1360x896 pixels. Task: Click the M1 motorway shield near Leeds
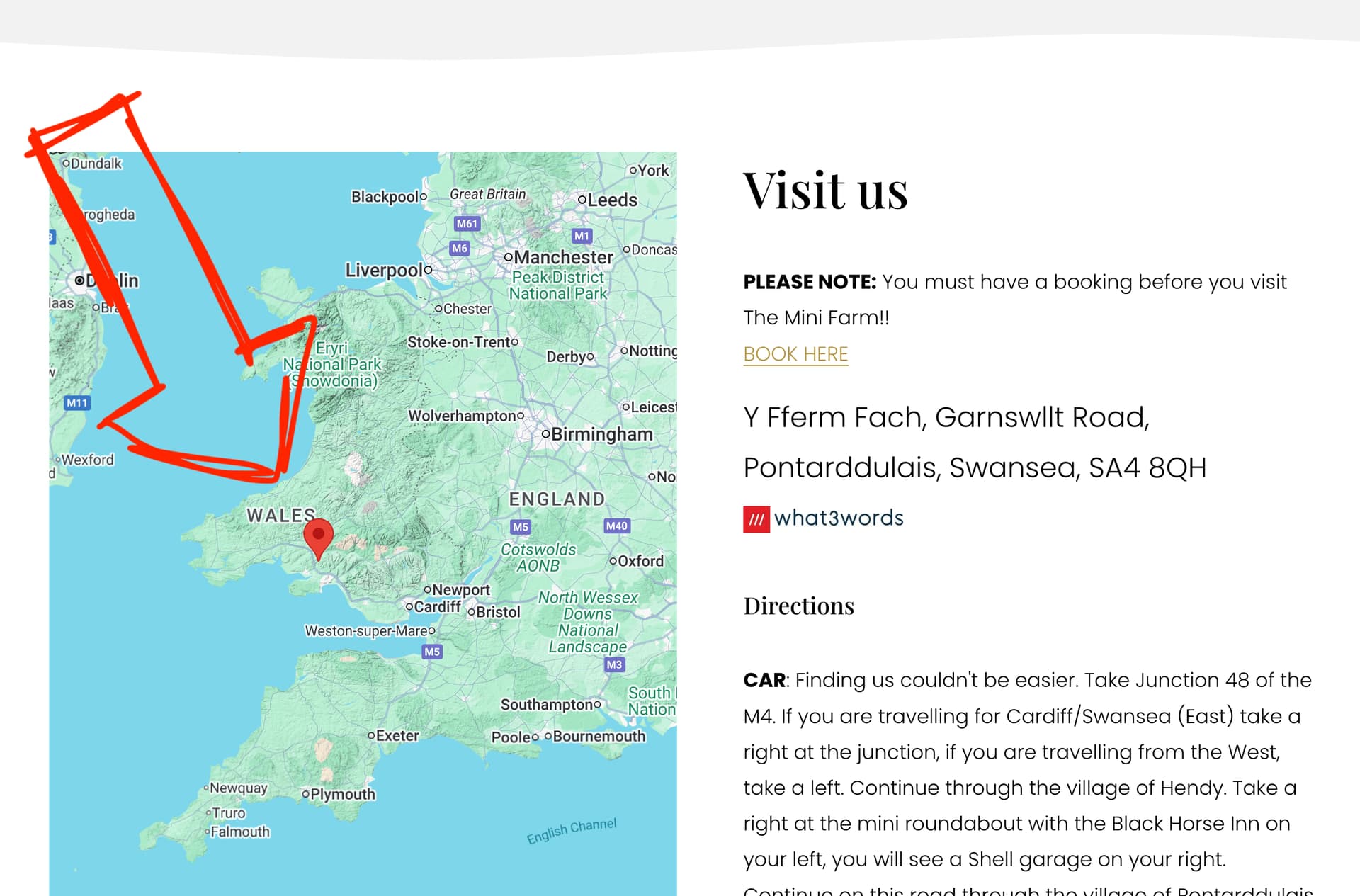pos(582,236)
